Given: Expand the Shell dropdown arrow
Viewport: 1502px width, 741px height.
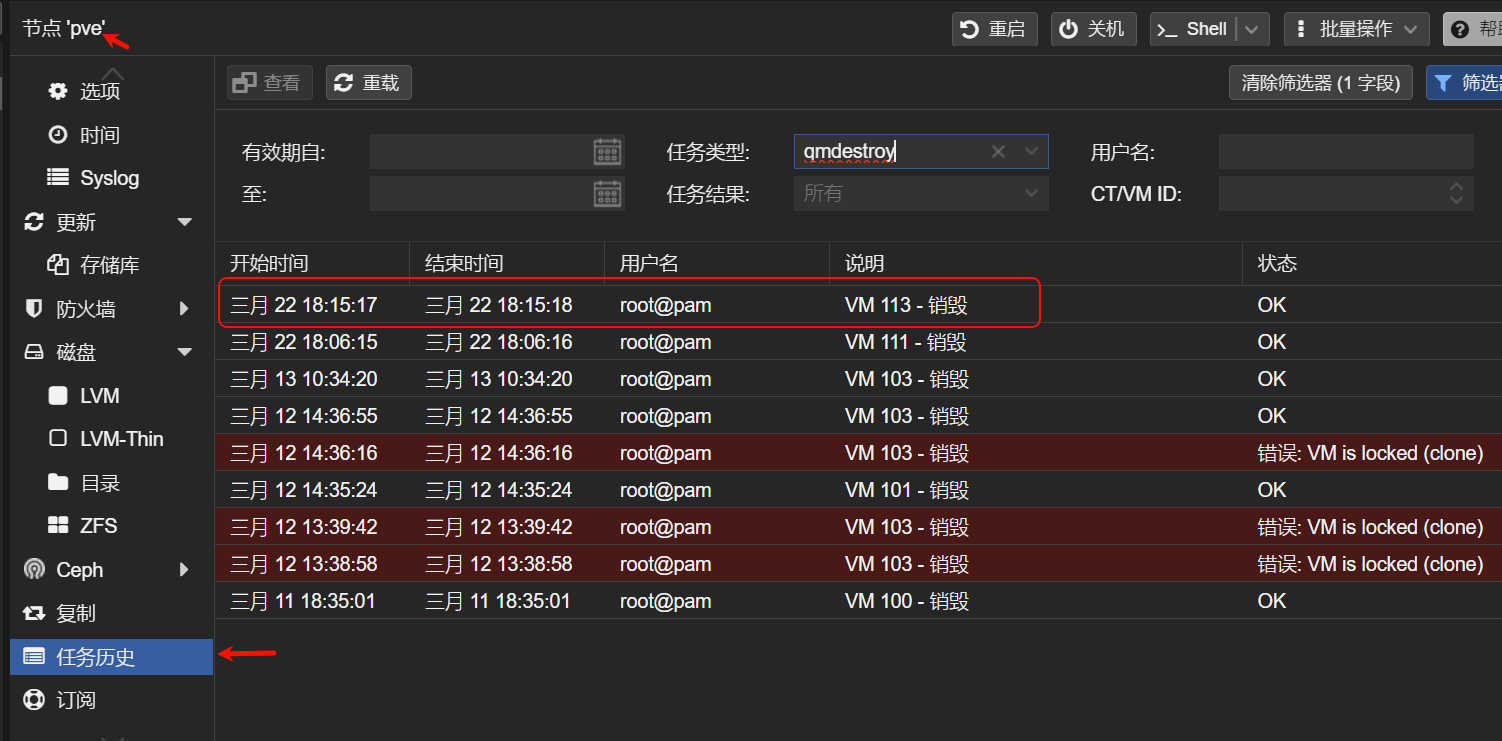Looking at the screenshot, I should tap(1253, 29).
